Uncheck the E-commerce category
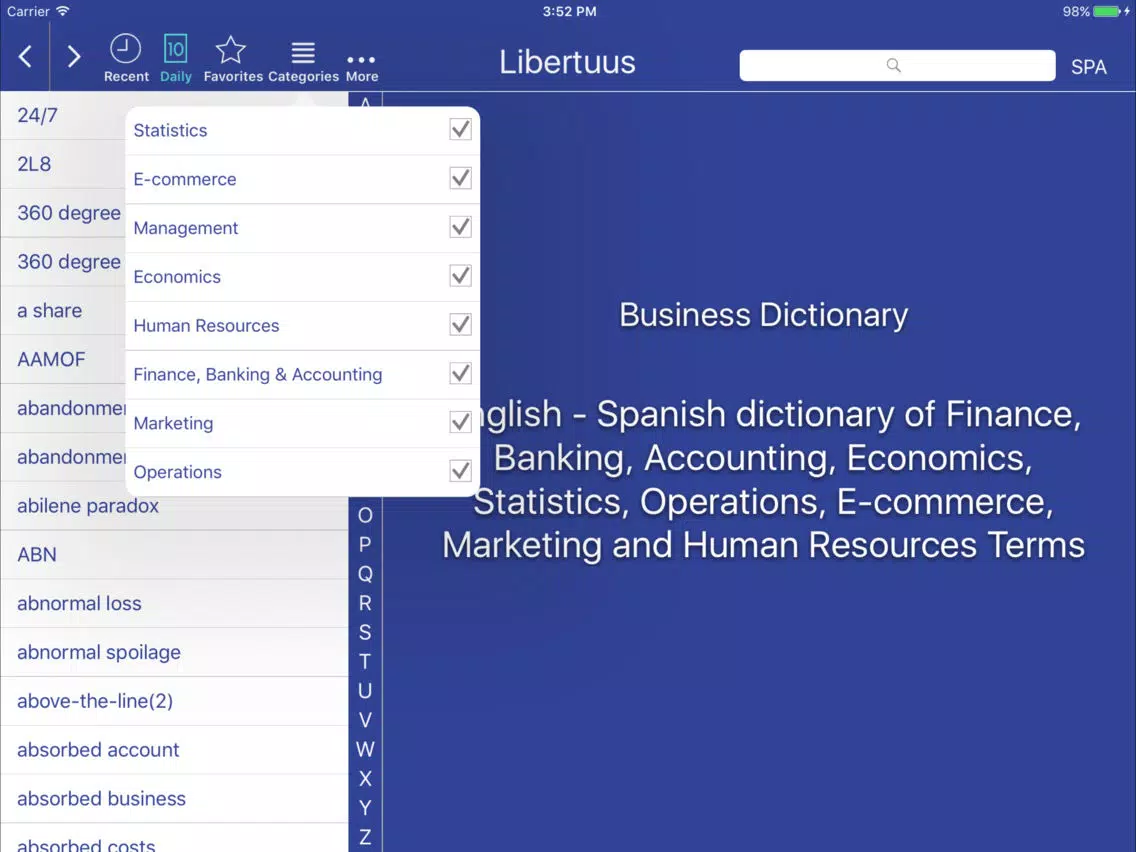The image size is (1136, 852). click(x=460, y=178)
